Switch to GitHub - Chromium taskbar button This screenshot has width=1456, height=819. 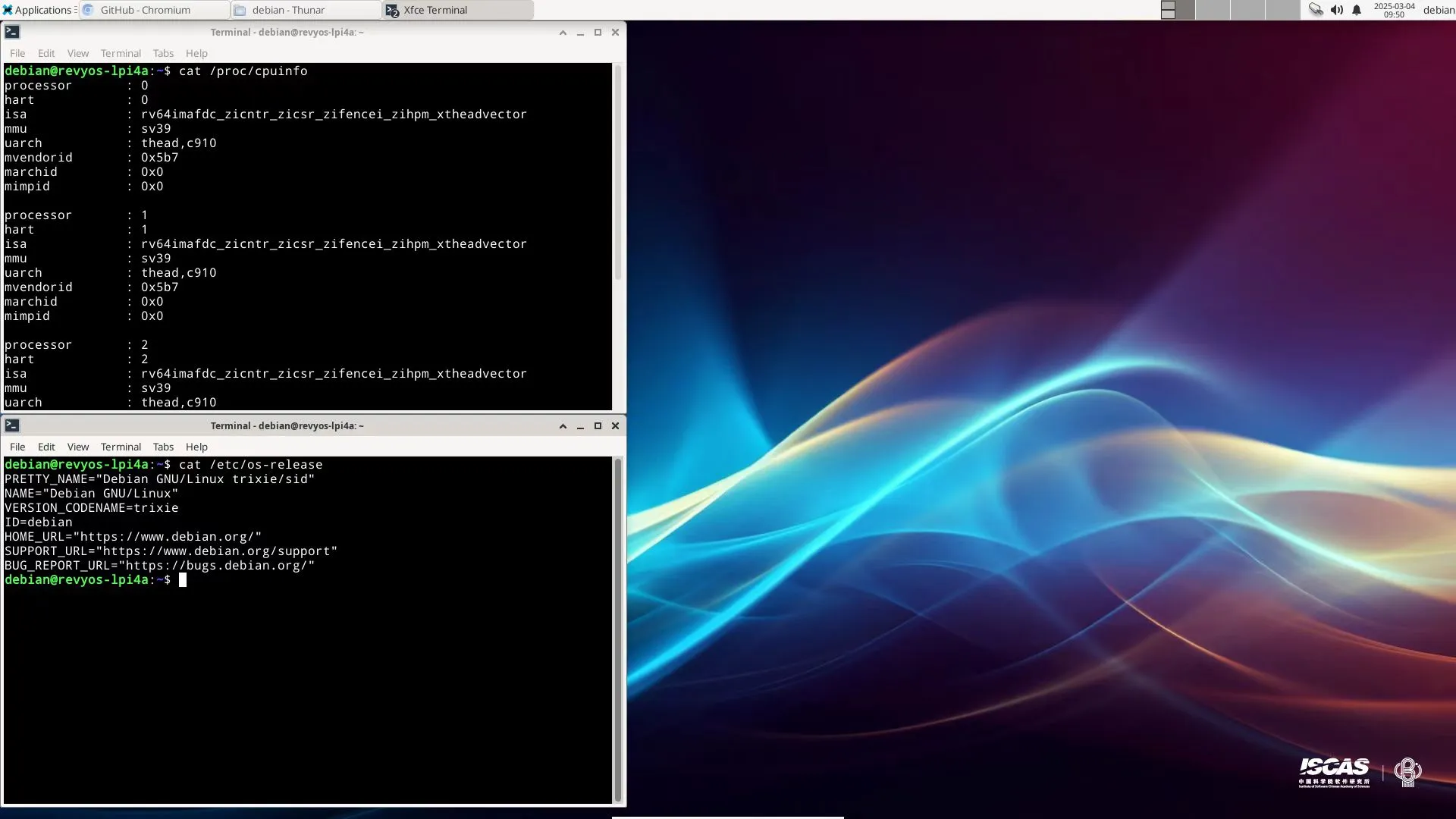point(155,10)
